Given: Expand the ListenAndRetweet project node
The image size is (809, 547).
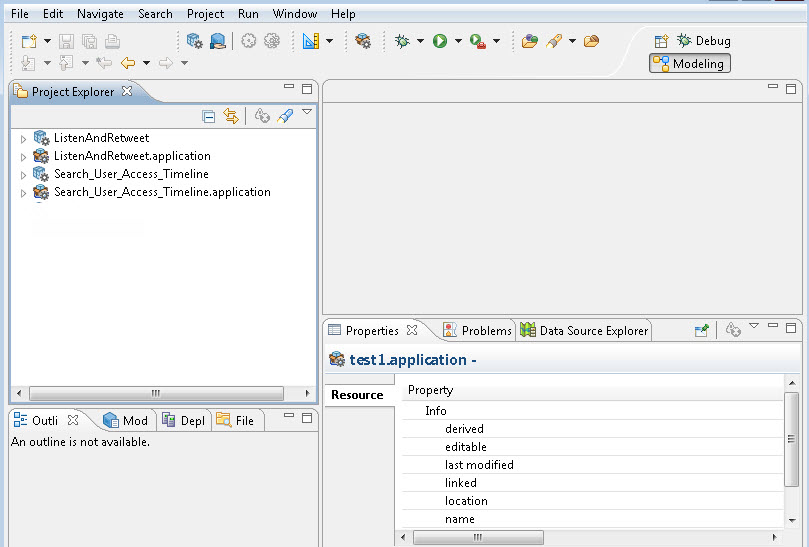Looking at the screenshot, I should (x=24, y=139).
